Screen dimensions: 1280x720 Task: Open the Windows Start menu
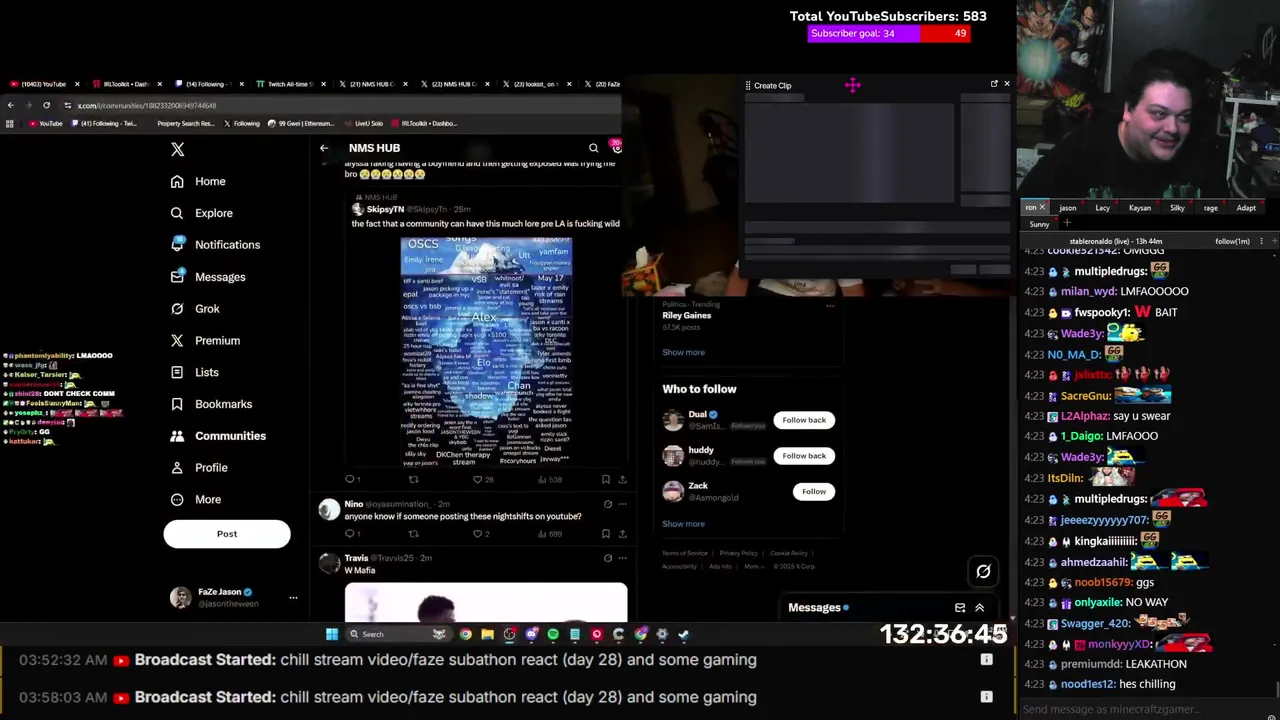(x=332, y=634)
